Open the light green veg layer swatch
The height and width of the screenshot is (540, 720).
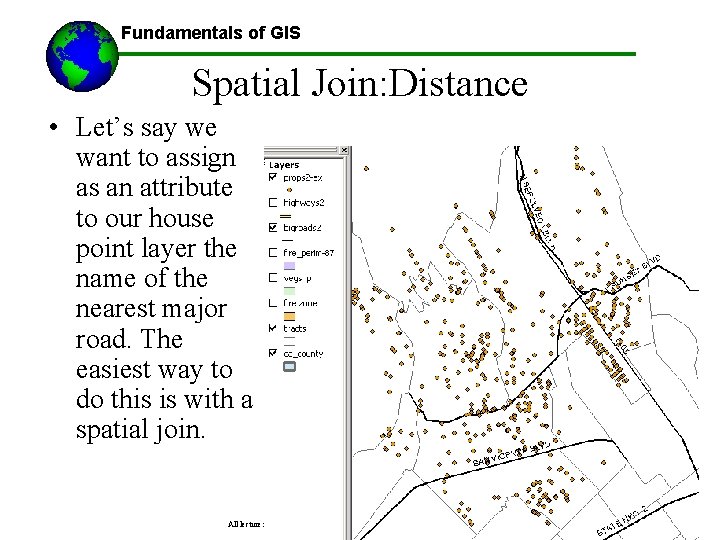click(x=289, y=291)
